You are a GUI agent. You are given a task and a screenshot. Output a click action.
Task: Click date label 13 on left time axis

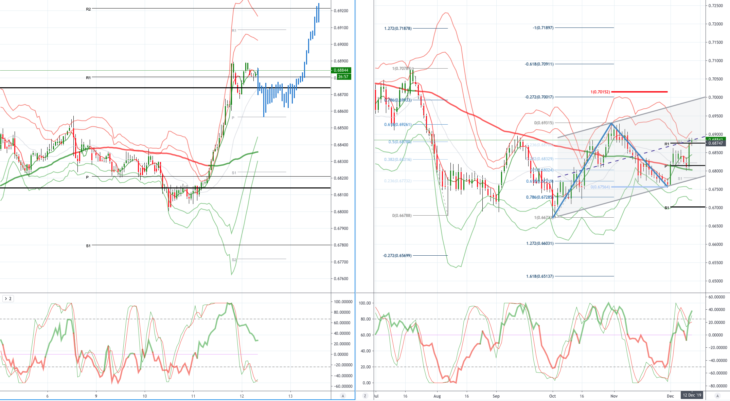291,396
